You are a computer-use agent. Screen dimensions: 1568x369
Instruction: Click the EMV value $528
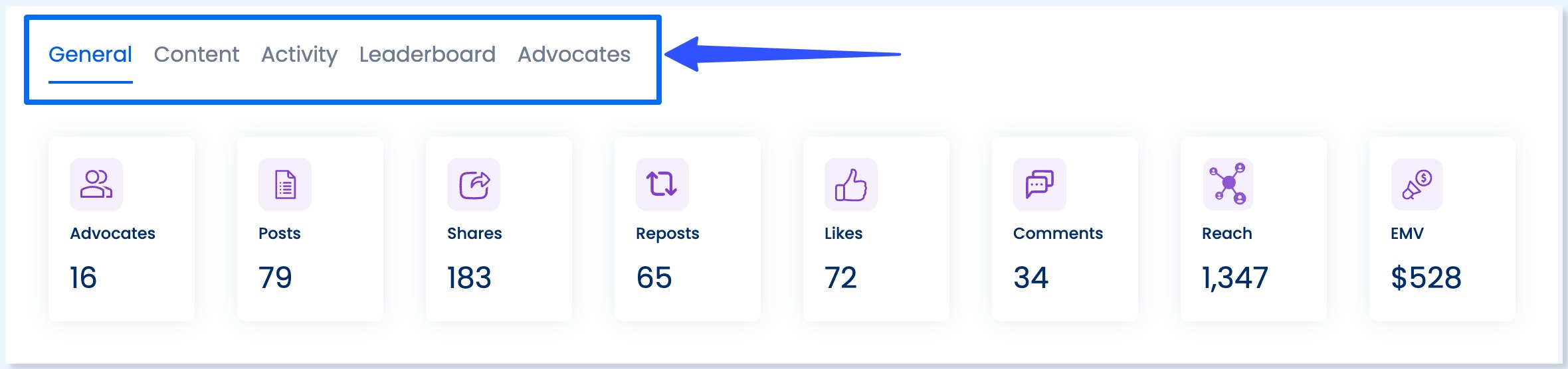coord(1426,277)
